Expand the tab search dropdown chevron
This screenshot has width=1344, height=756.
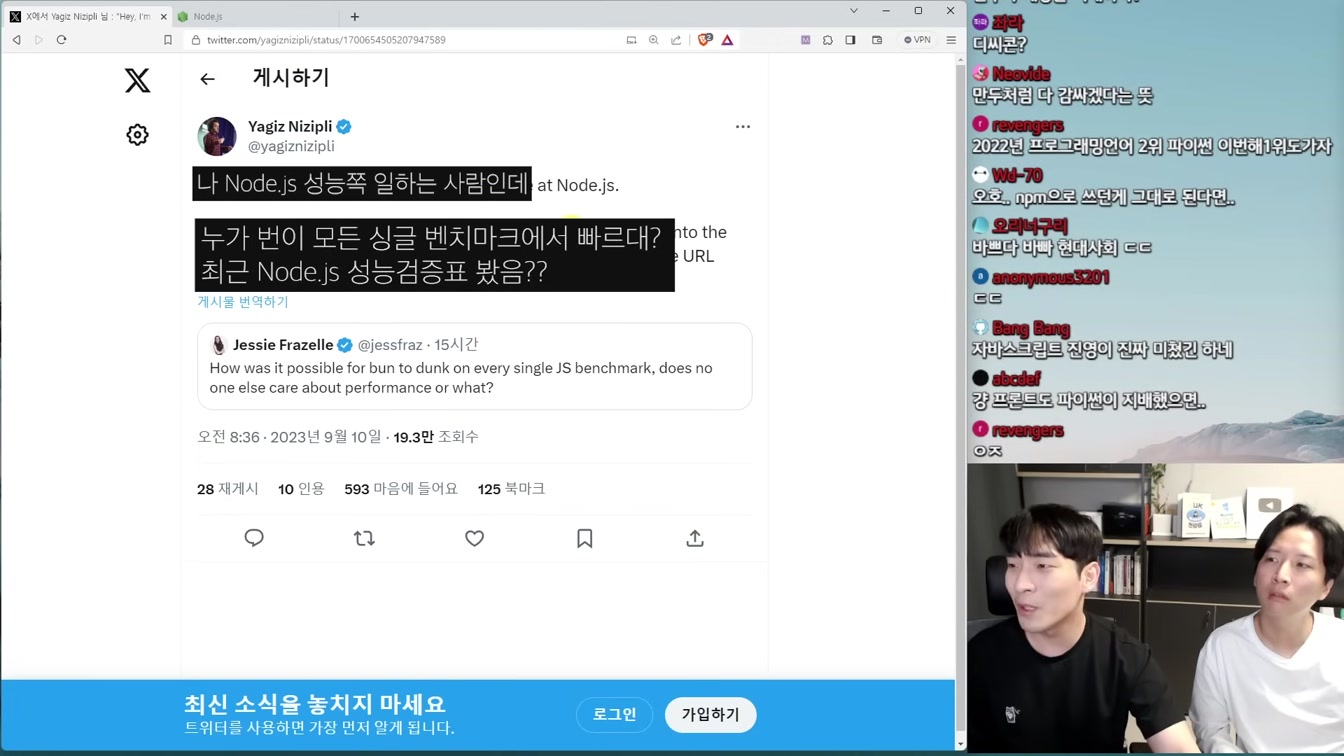click(853, 11)
